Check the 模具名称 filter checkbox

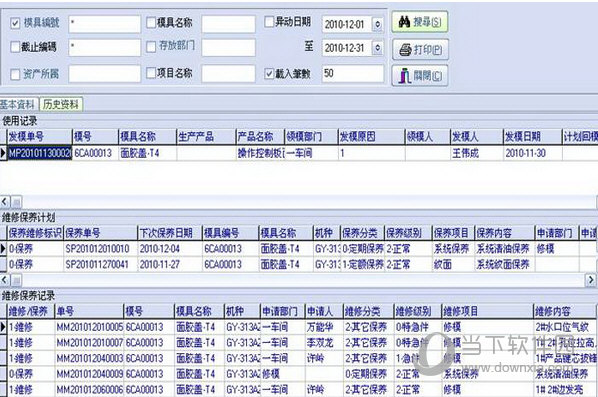click(151, 23)
